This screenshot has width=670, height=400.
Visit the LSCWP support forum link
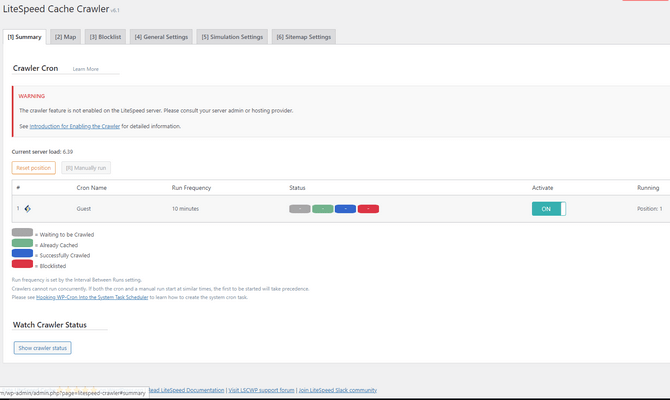pos(262,390)
